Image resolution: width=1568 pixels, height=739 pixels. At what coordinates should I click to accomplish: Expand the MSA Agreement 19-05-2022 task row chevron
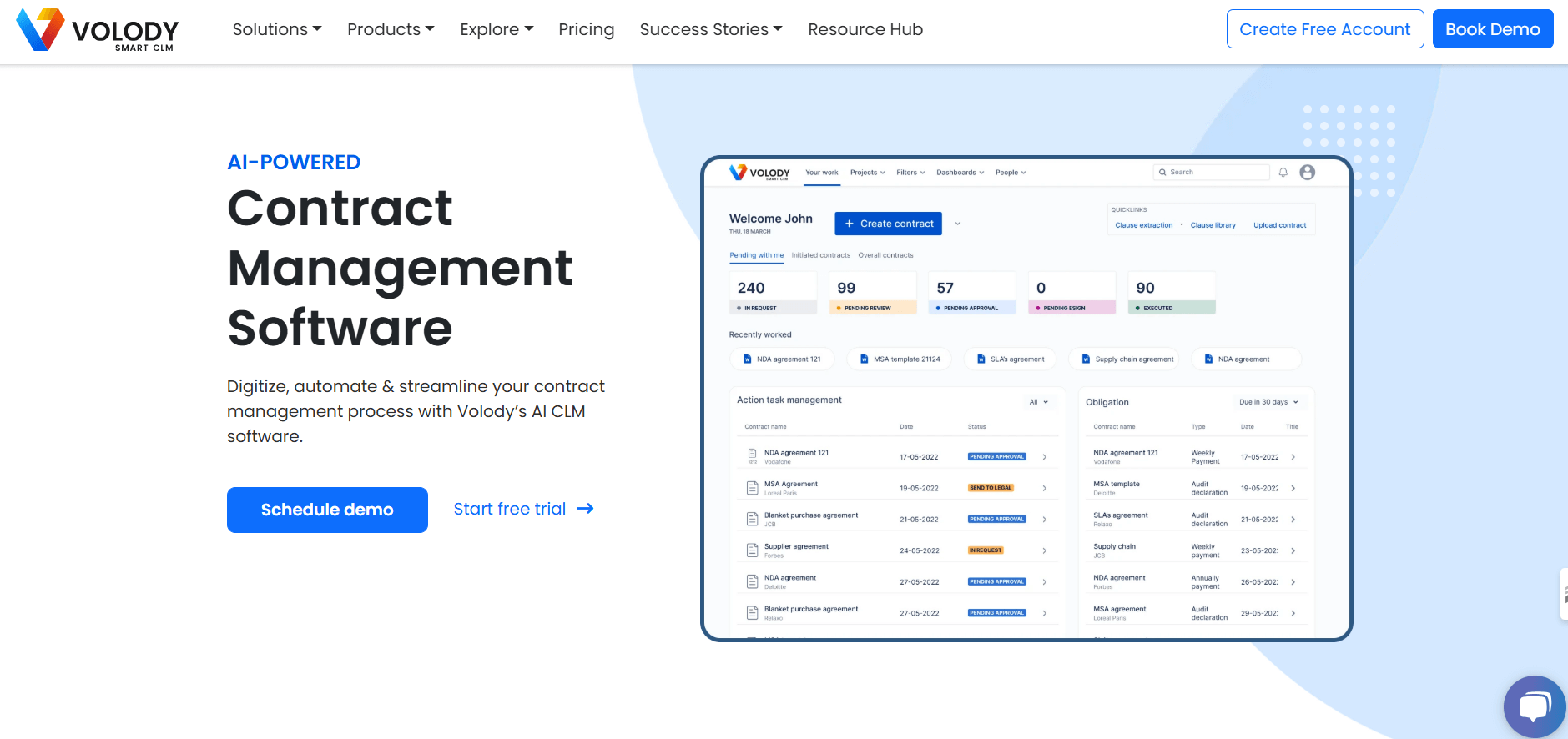[1044, 488]
